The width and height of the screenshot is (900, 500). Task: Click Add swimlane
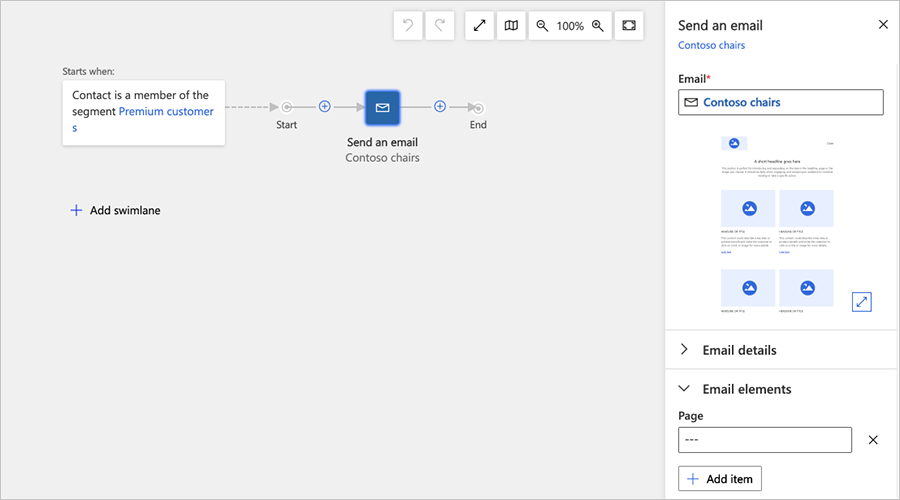coord(115,211)
